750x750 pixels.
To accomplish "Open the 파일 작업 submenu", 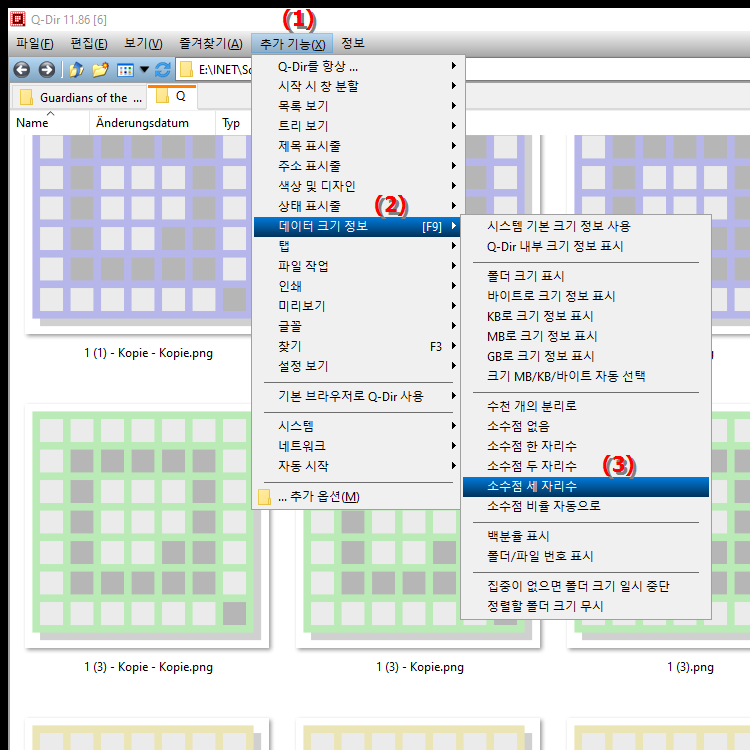I will pos(356,266).
